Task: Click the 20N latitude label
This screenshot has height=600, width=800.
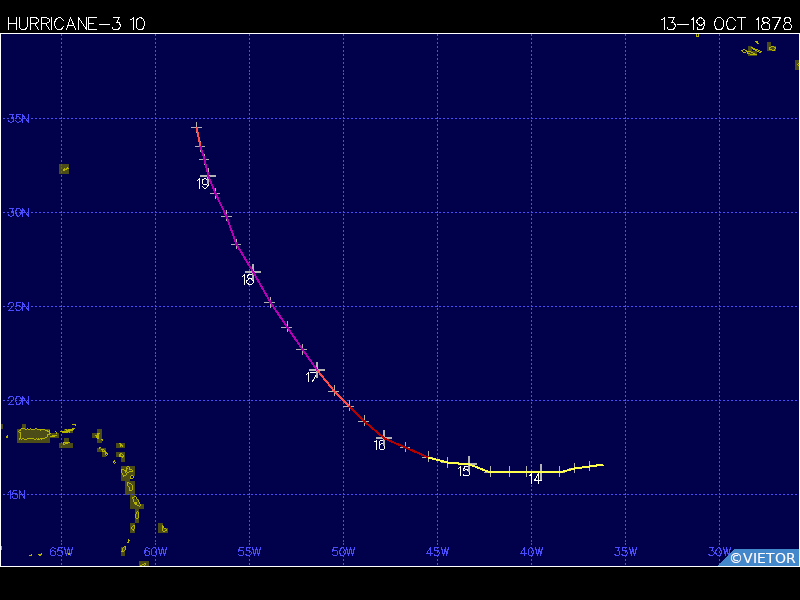Action: tap(18, 401)
